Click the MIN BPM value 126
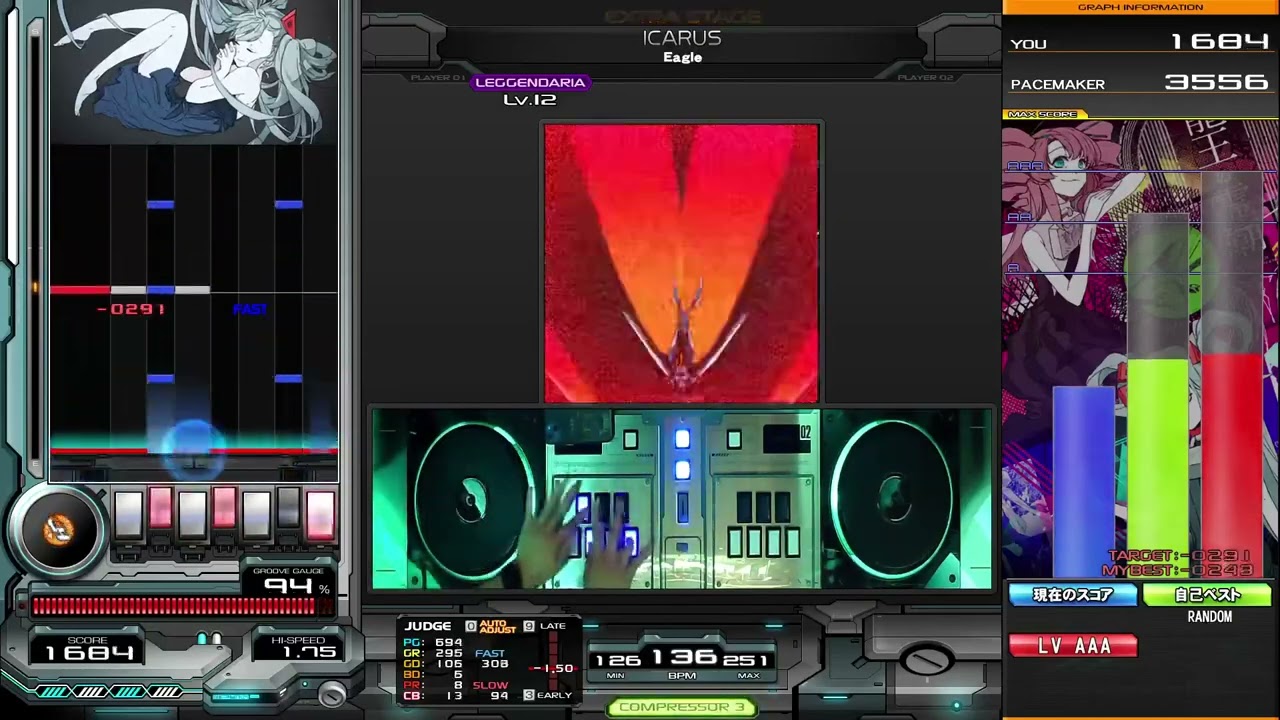 click(x=617, y=660)
